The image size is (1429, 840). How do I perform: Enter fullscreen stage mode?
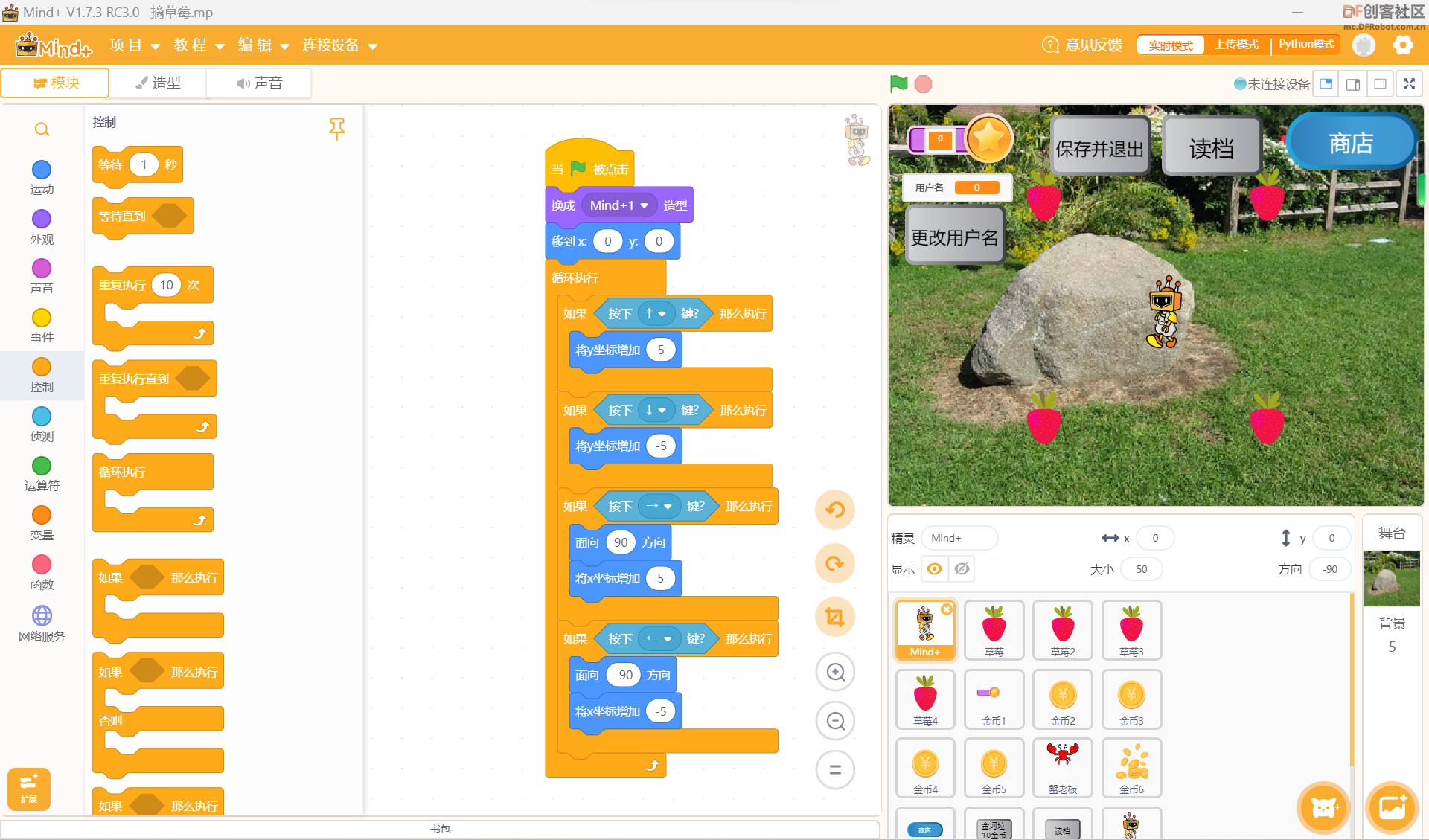coord(1409,84)
